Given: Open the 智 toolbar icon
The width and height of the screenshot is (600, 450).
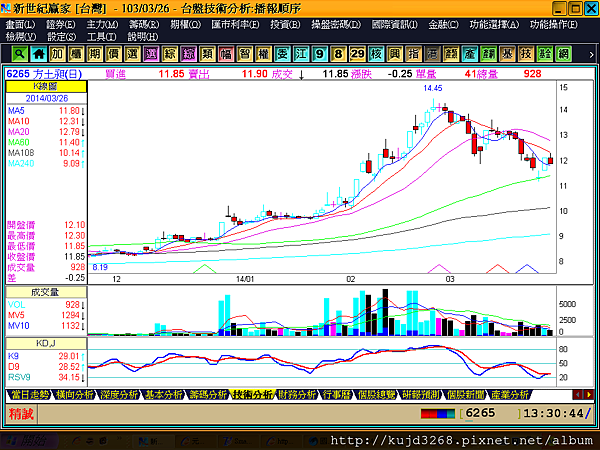Looking at the screenshot, I should (x=245, y=54).
